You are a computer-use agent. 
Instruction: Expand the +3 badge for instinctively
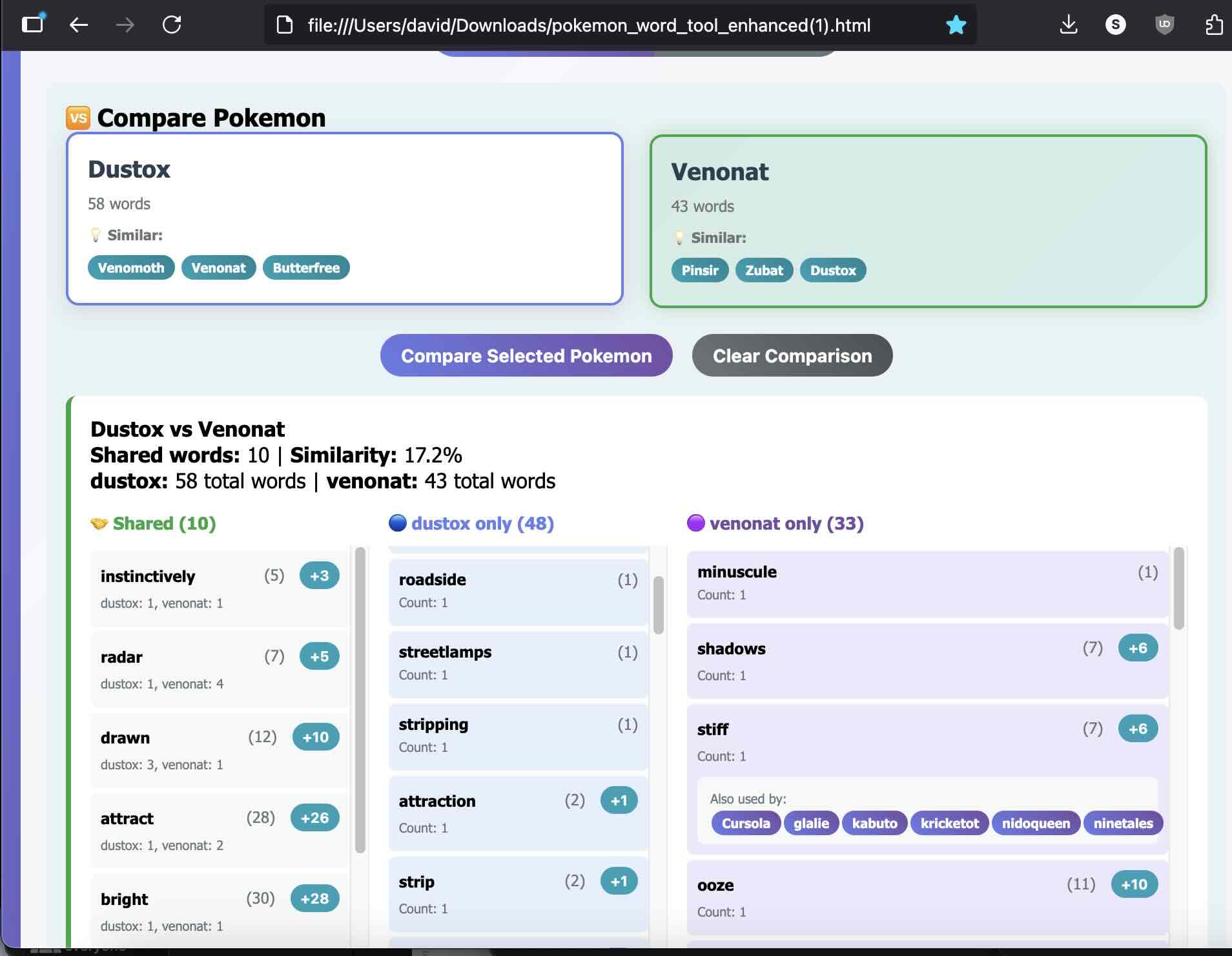click(319, 576)
